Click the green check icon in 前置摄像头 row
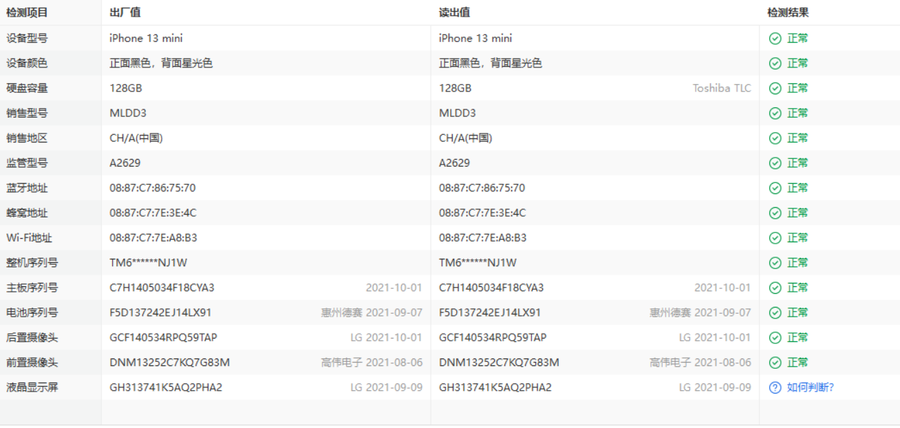900x428 pixels. click(x=775, y=363)
